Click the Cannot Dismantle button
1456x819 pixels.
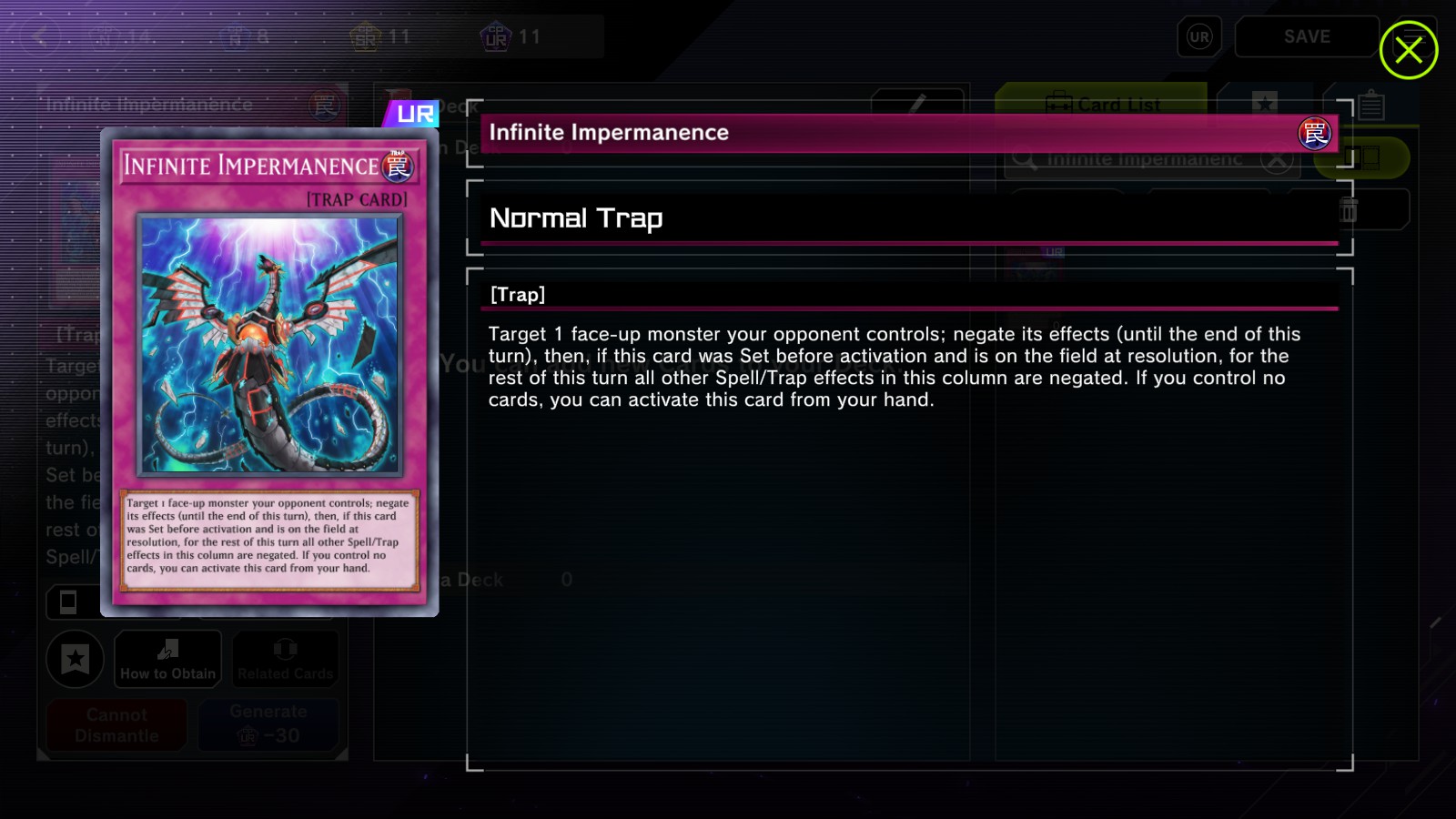point(116,724)
